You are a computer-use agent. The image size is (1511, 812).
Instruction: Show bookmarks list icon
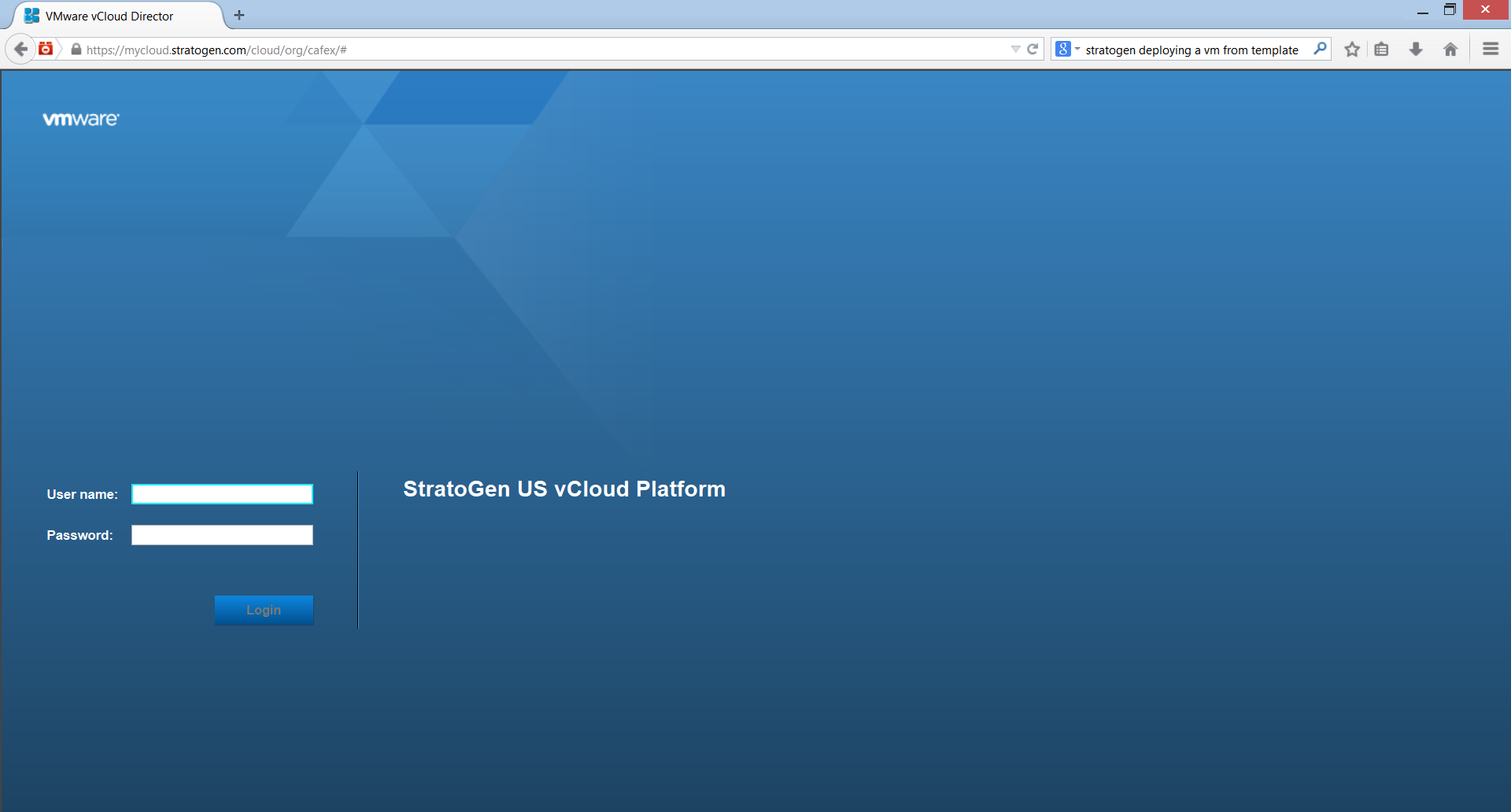[1381, 49]
